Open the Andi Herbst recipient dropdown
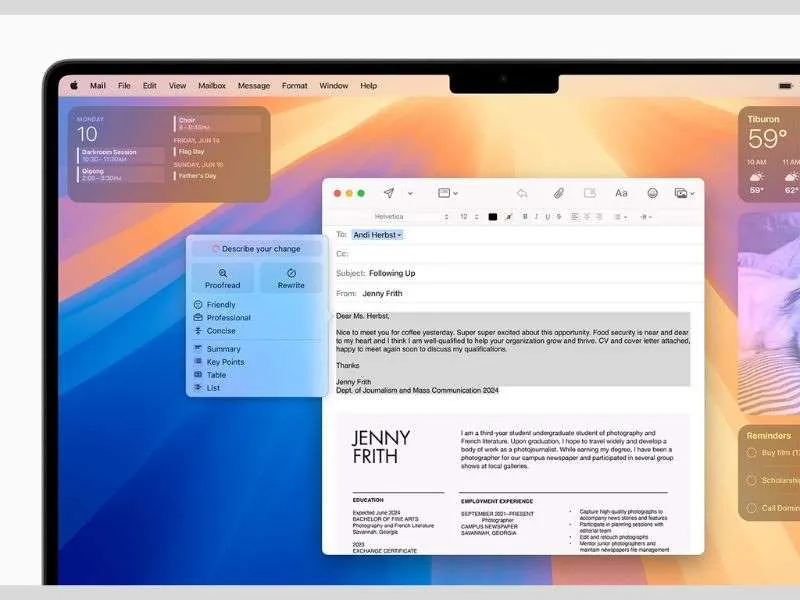 click(378, 235)
